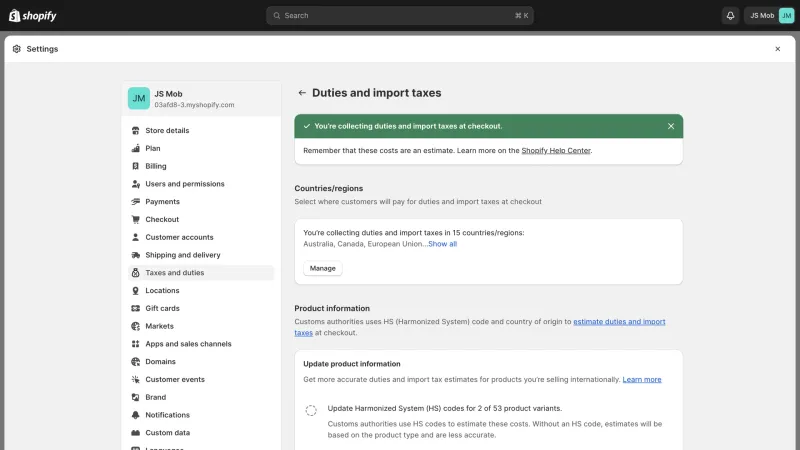Follow estimate duties and import taxes link
The width and height of the screenshot is (800, 450).
[619, 322]
